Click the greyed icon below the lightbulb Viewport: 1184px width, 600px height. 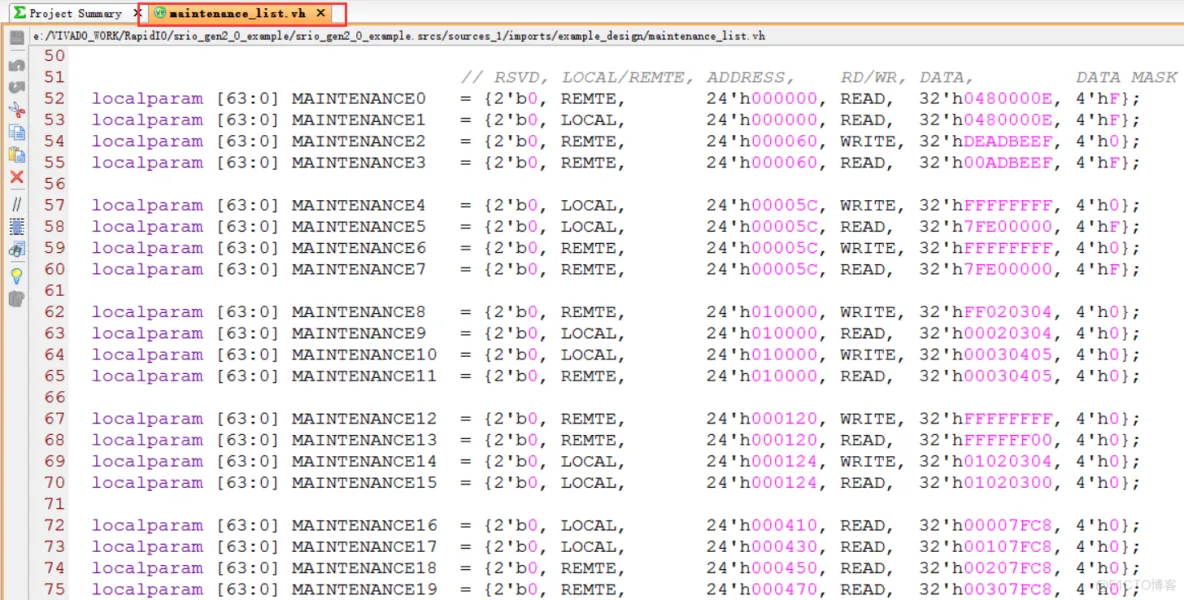[x=17, y=299]
